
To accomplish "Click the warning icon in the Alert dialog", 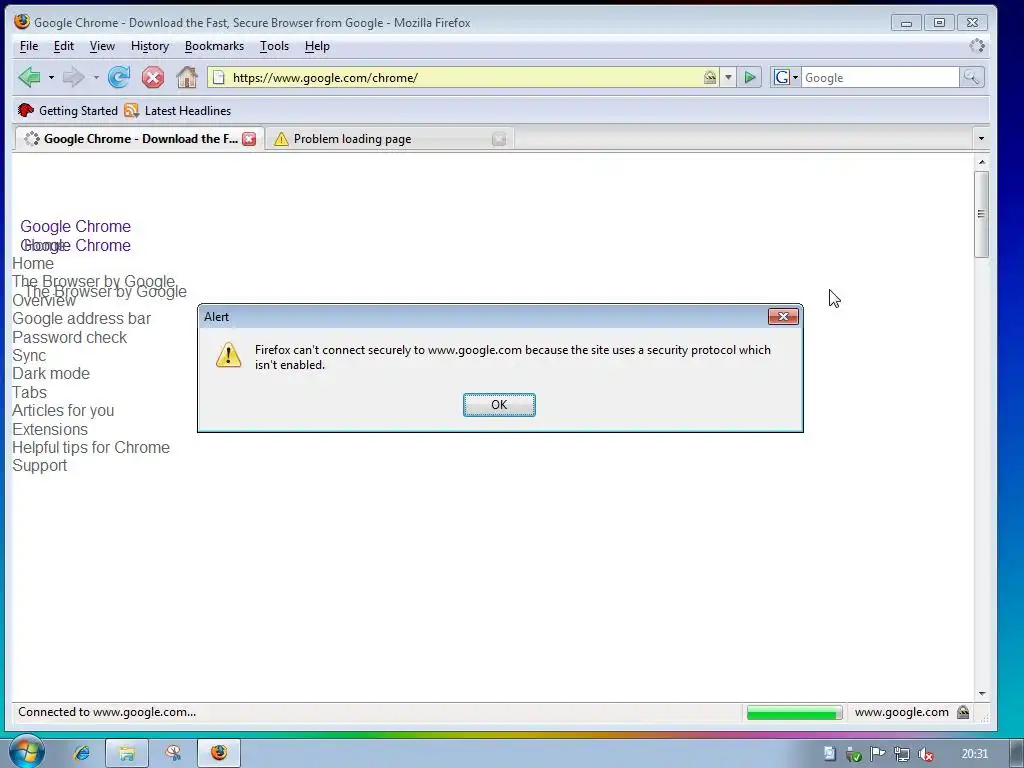I will pyautogui.click(x=229, y=355).
